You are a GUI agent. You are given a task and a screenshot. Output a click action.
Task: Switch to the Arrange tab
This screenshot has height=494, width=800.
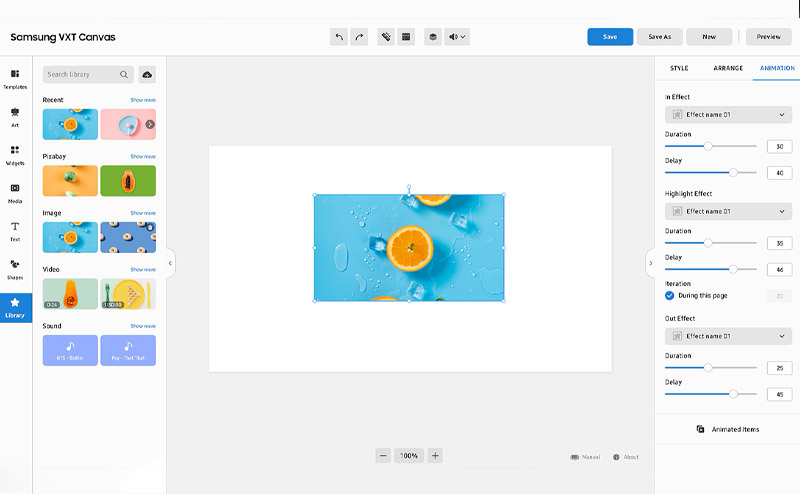pos(727,68)
